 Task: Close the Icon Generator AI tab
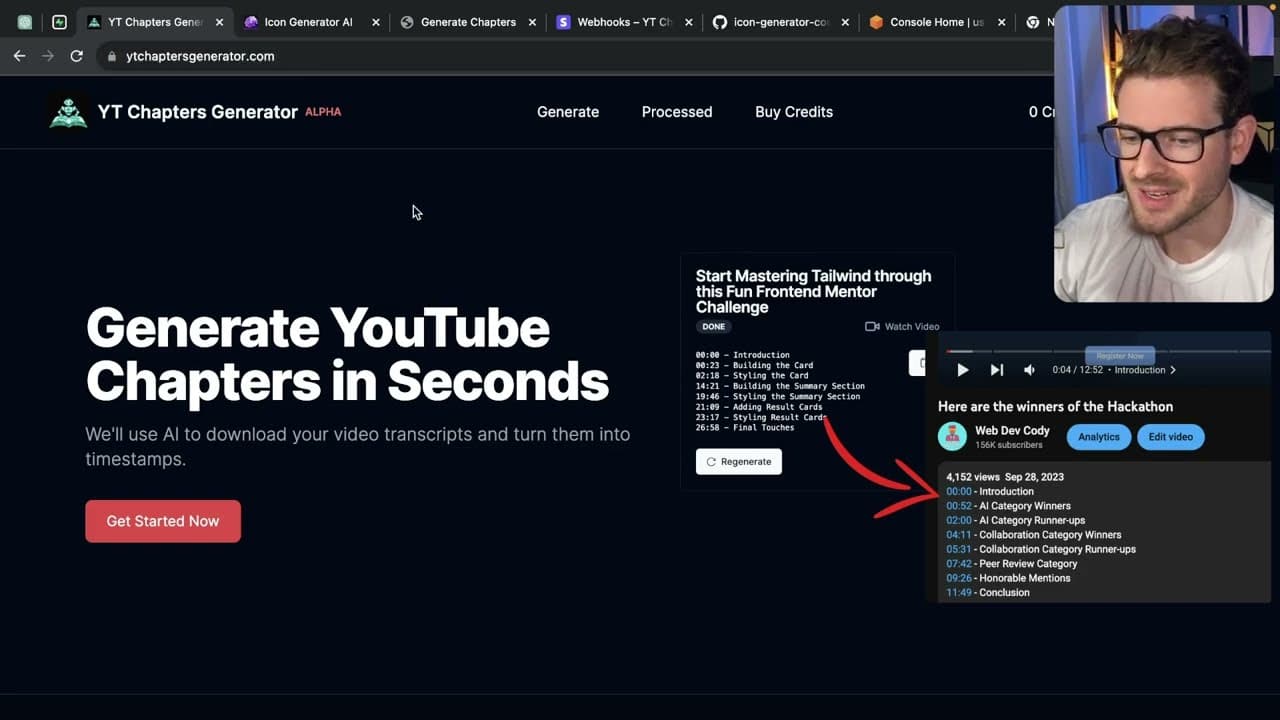click(376, 22)
